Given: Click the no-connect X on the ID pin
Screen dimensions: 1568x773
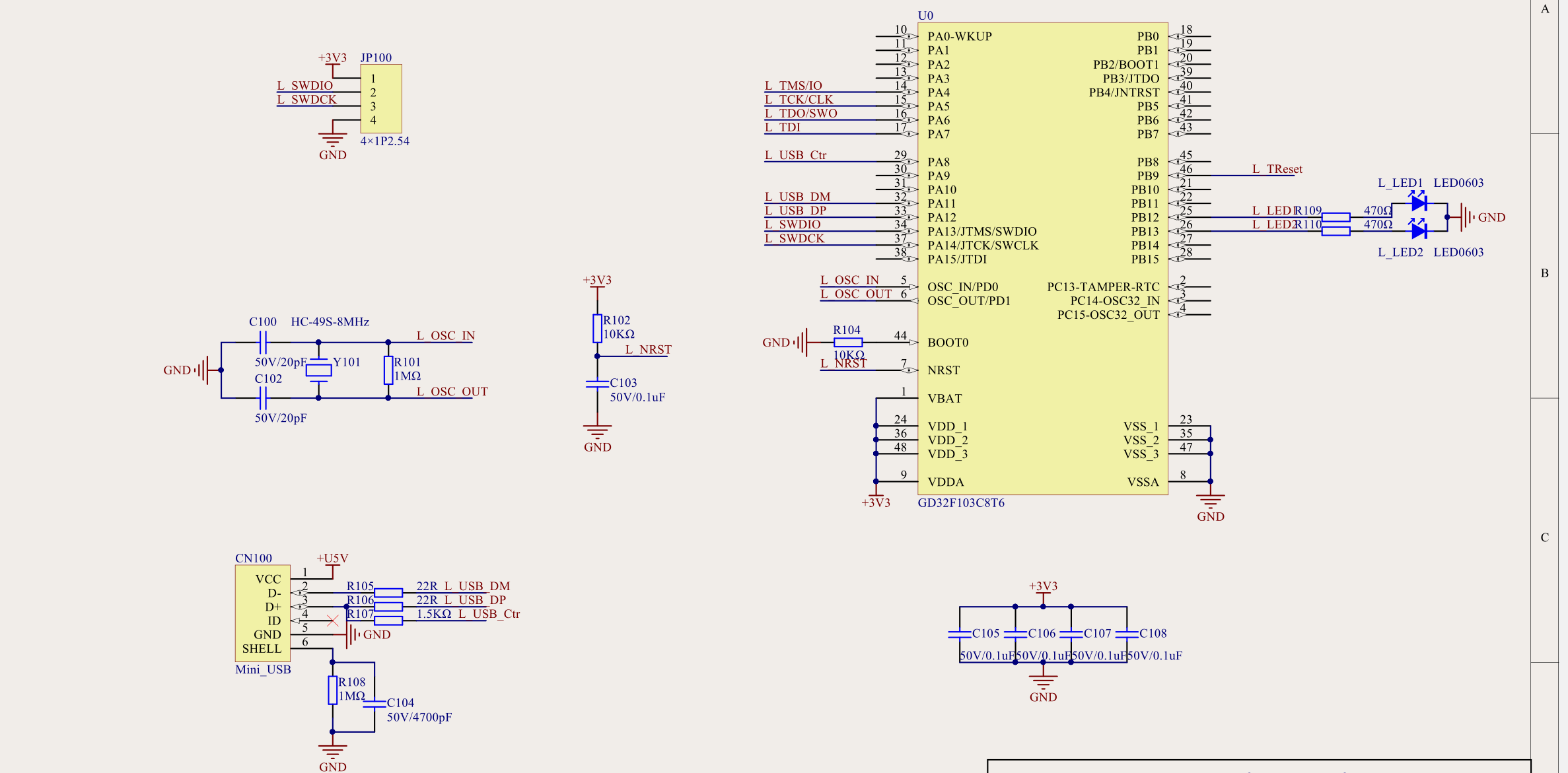Looking at the screenshot, I should click(332, 621).
